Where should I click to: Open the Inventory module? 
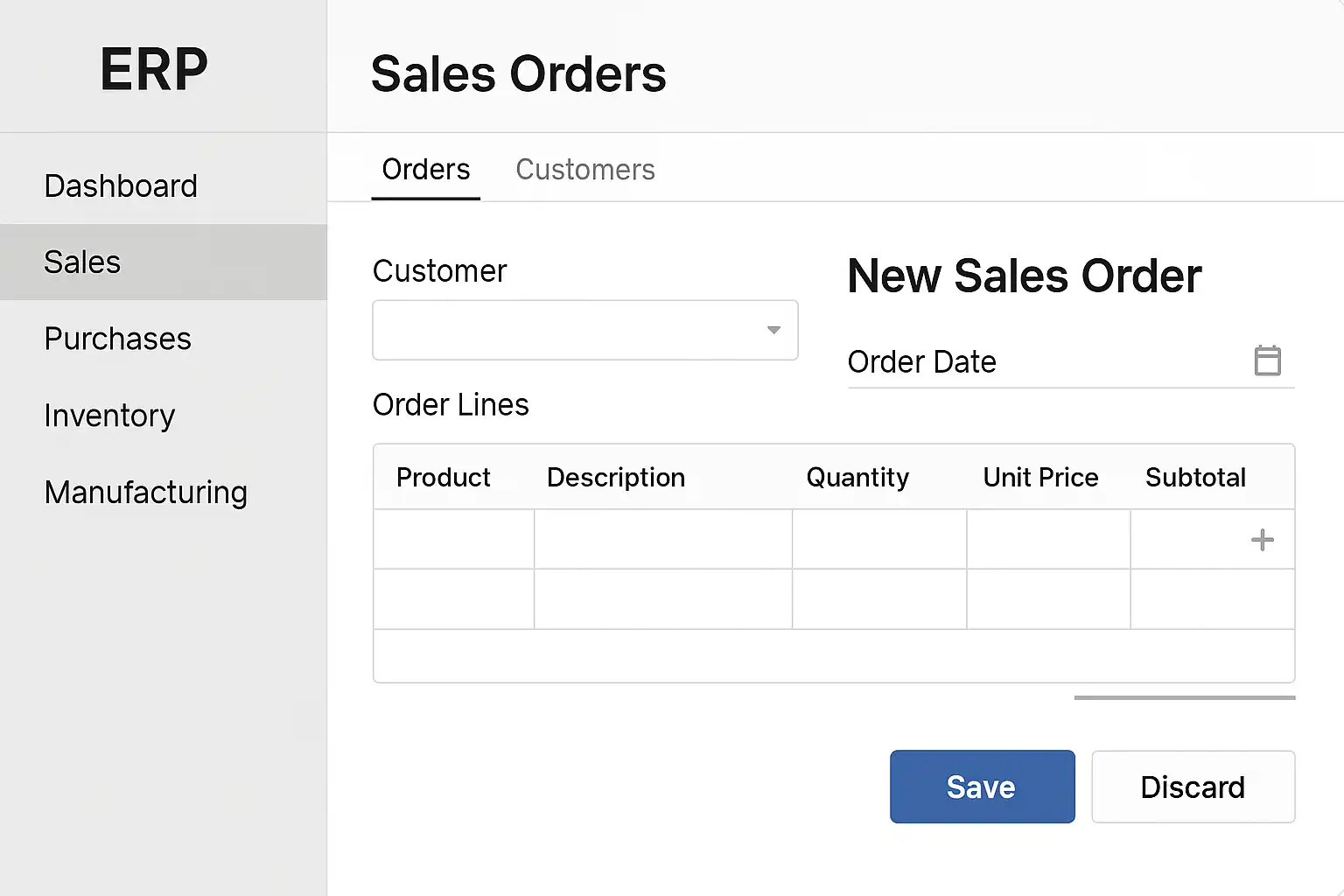(109, 416)
